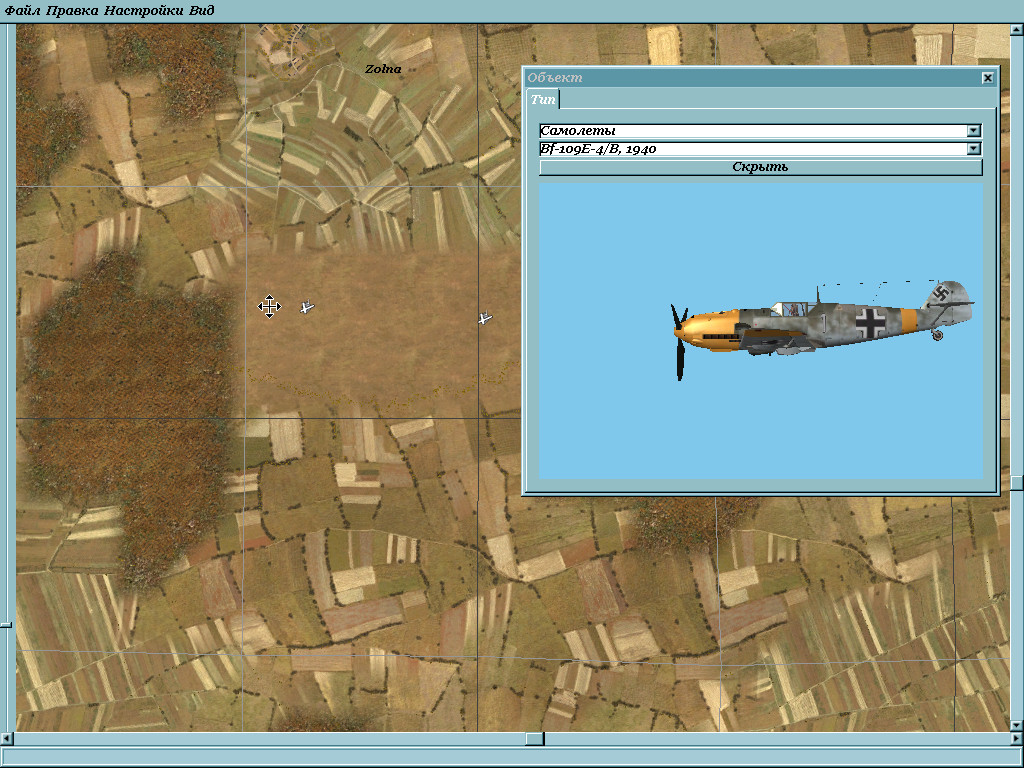This screenshot has height=768, width=1024.
Task: Expand the Bf-109E-4/B aircraft dropdown arrow
Action: point(974,149)
